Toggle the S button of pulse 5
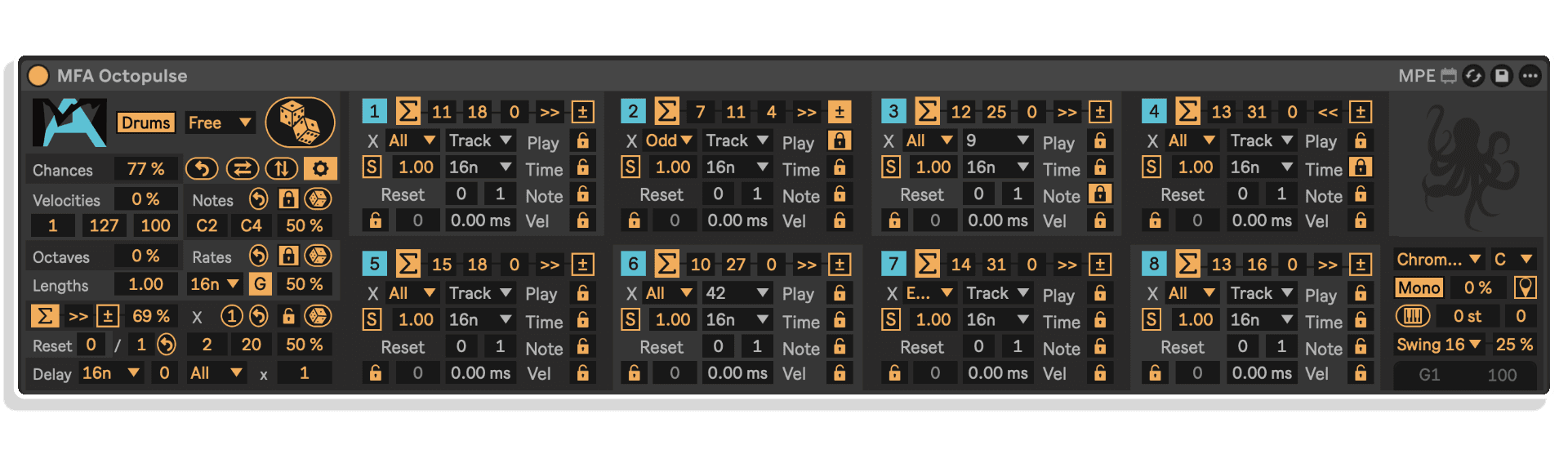The height and width of the screenshot is (450, 1568). coord(372,319)
